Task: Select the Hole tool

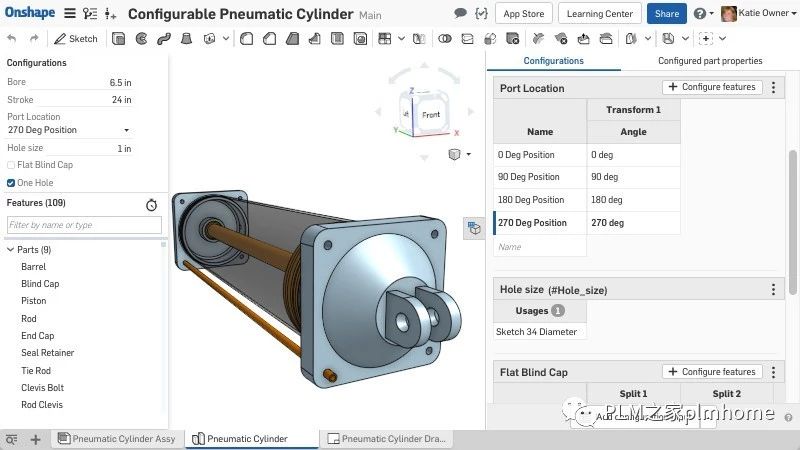Action: [x=360, y=39]
